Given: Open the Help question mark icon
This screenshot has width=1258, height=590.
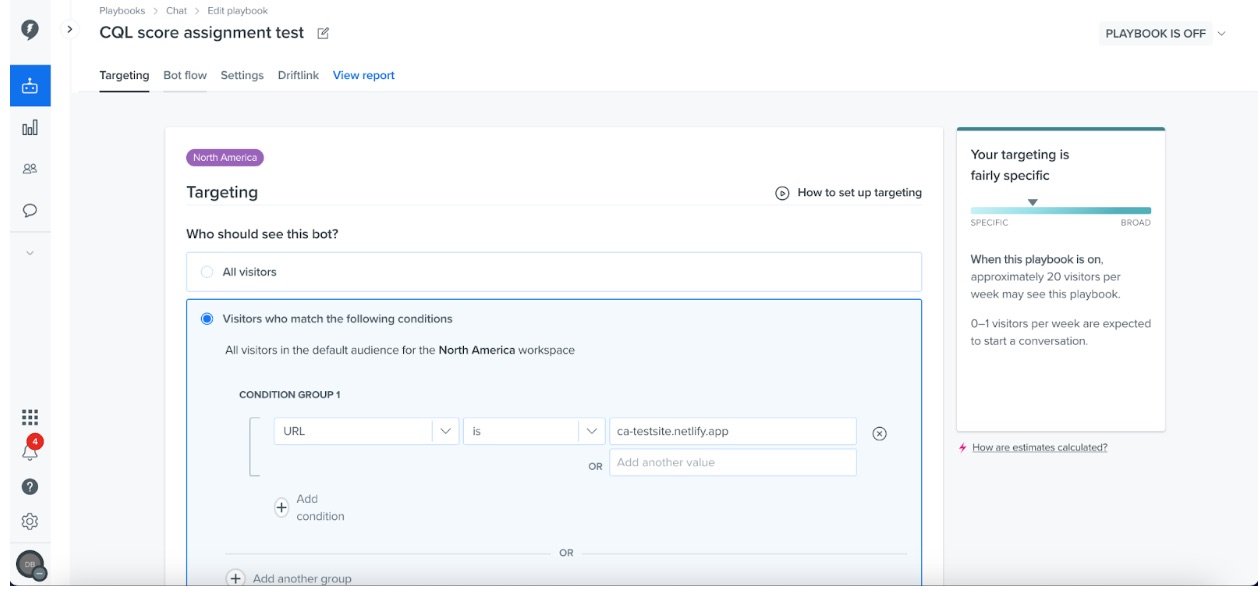Looking at the screenshot, I should (x=30, y=487).
